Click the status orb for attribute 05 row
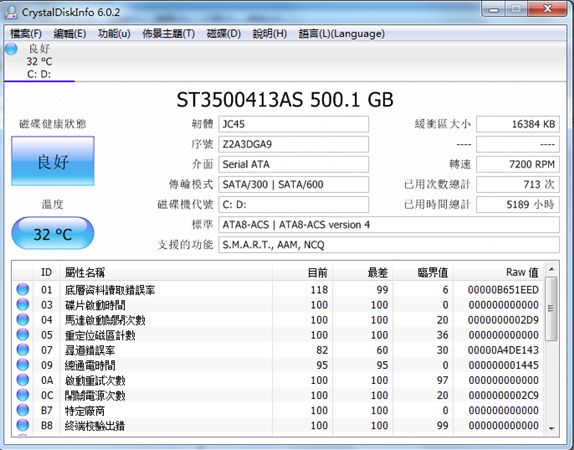 [23, 335]
